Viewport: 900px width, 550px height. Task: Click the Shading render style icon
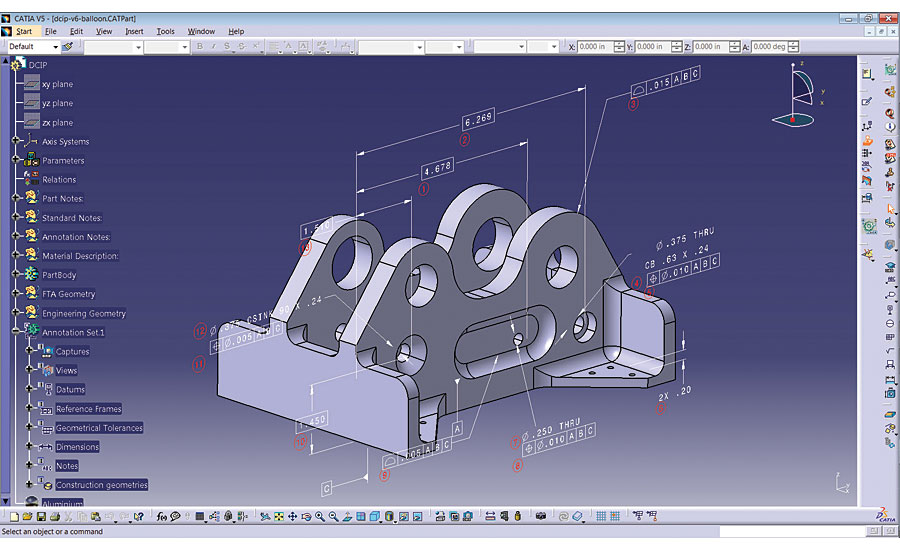(389, 516)
